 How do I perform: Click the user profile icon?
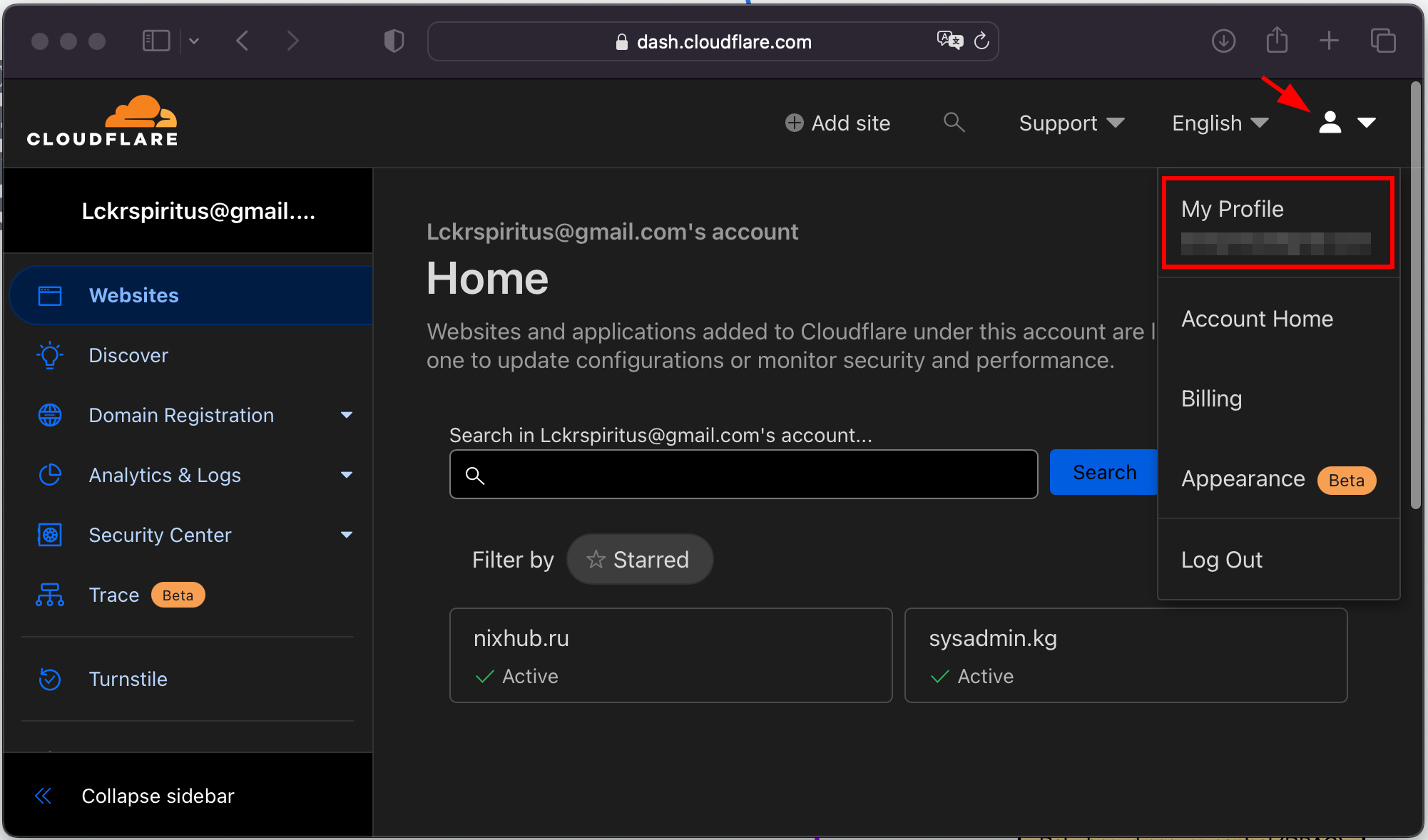pyautogui.click(x=1330, y=123)
